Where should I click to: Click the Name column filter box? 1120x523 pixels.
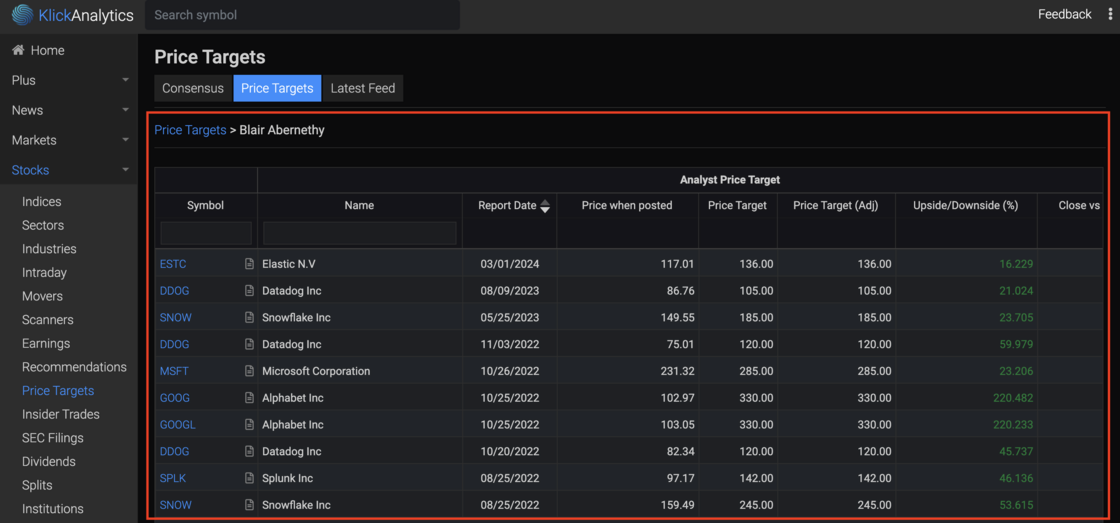tap(360, 233)
